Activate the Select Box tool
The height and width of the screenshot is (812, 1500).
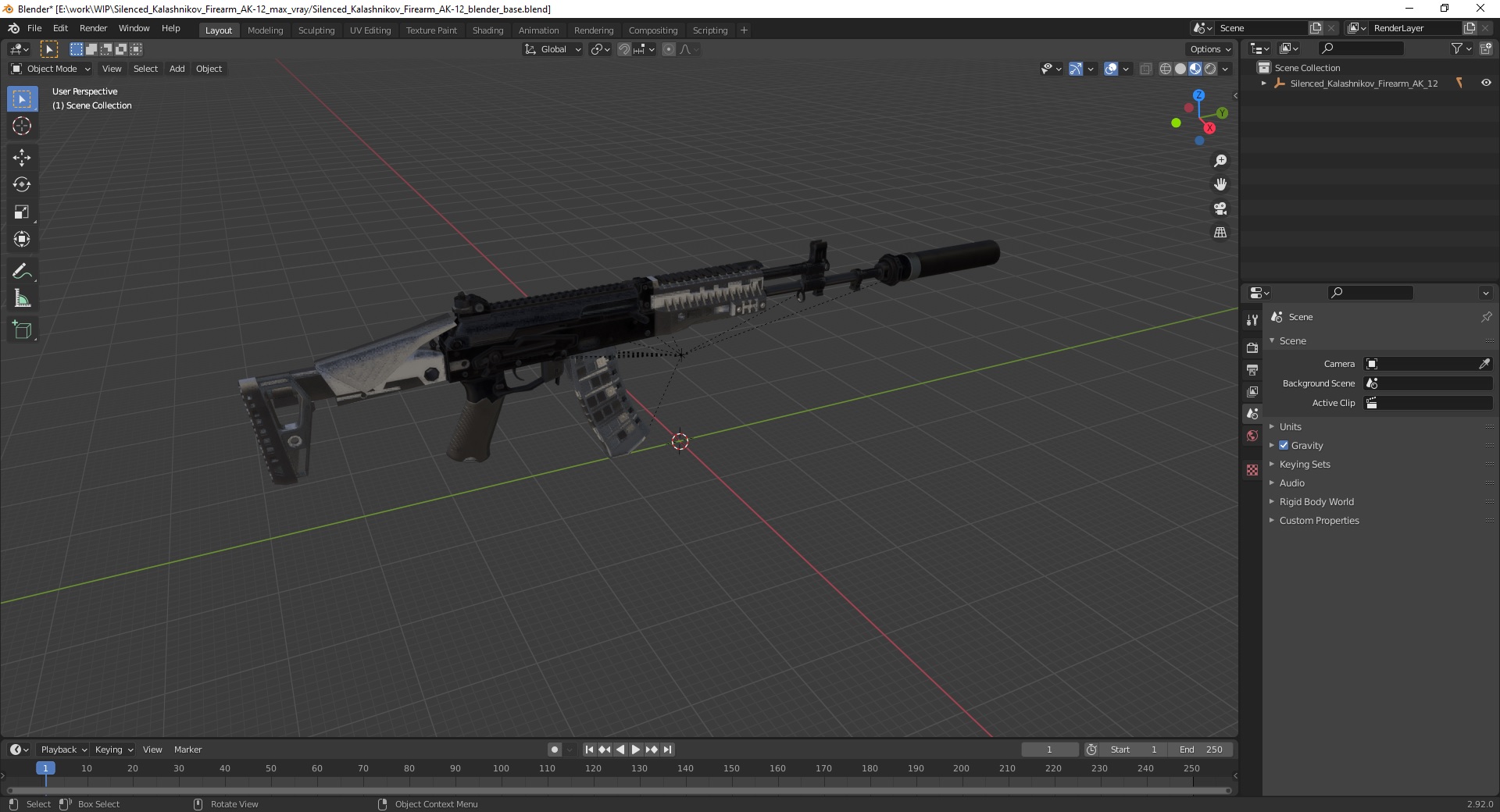tap(22, 99)
